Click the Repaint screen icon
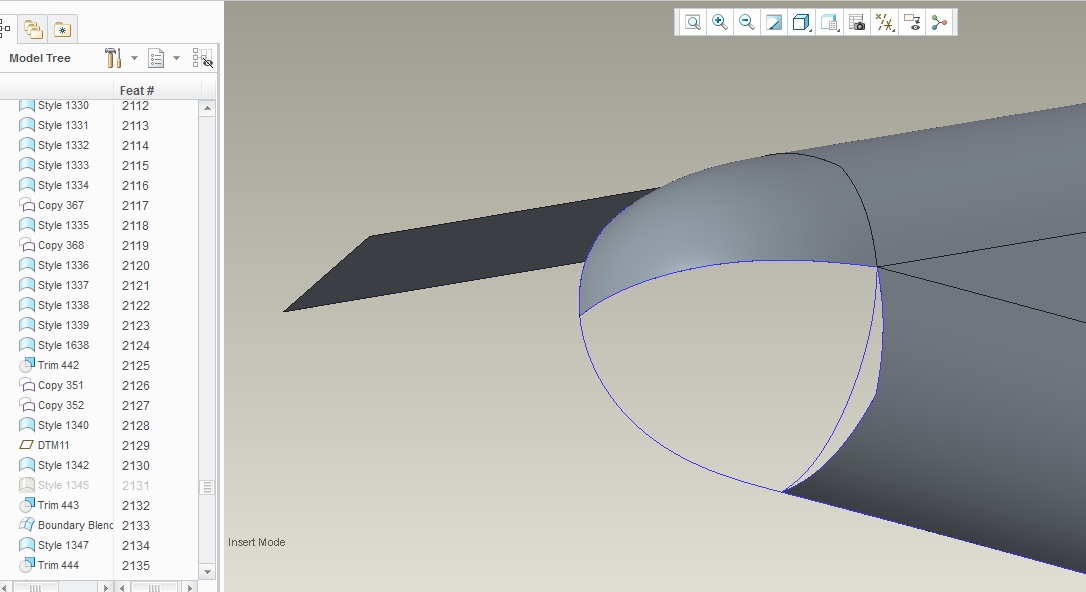 [x=774, y=23]
